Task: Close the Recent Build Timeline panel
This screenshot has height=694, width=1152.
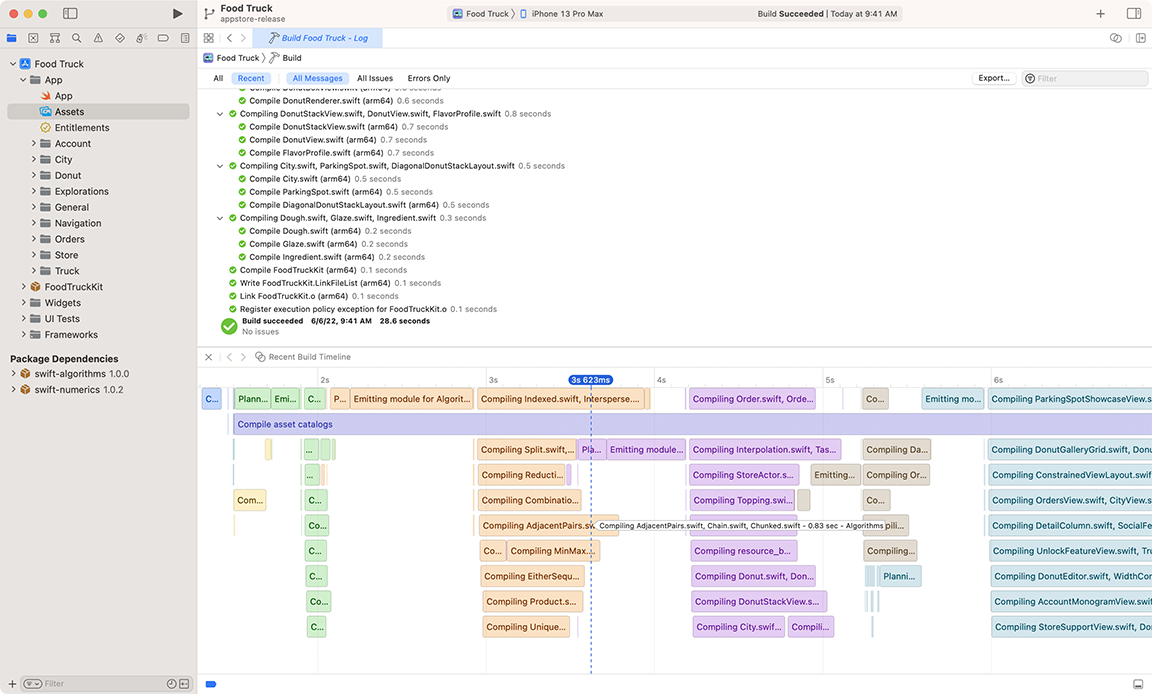Action: point(209,357)
